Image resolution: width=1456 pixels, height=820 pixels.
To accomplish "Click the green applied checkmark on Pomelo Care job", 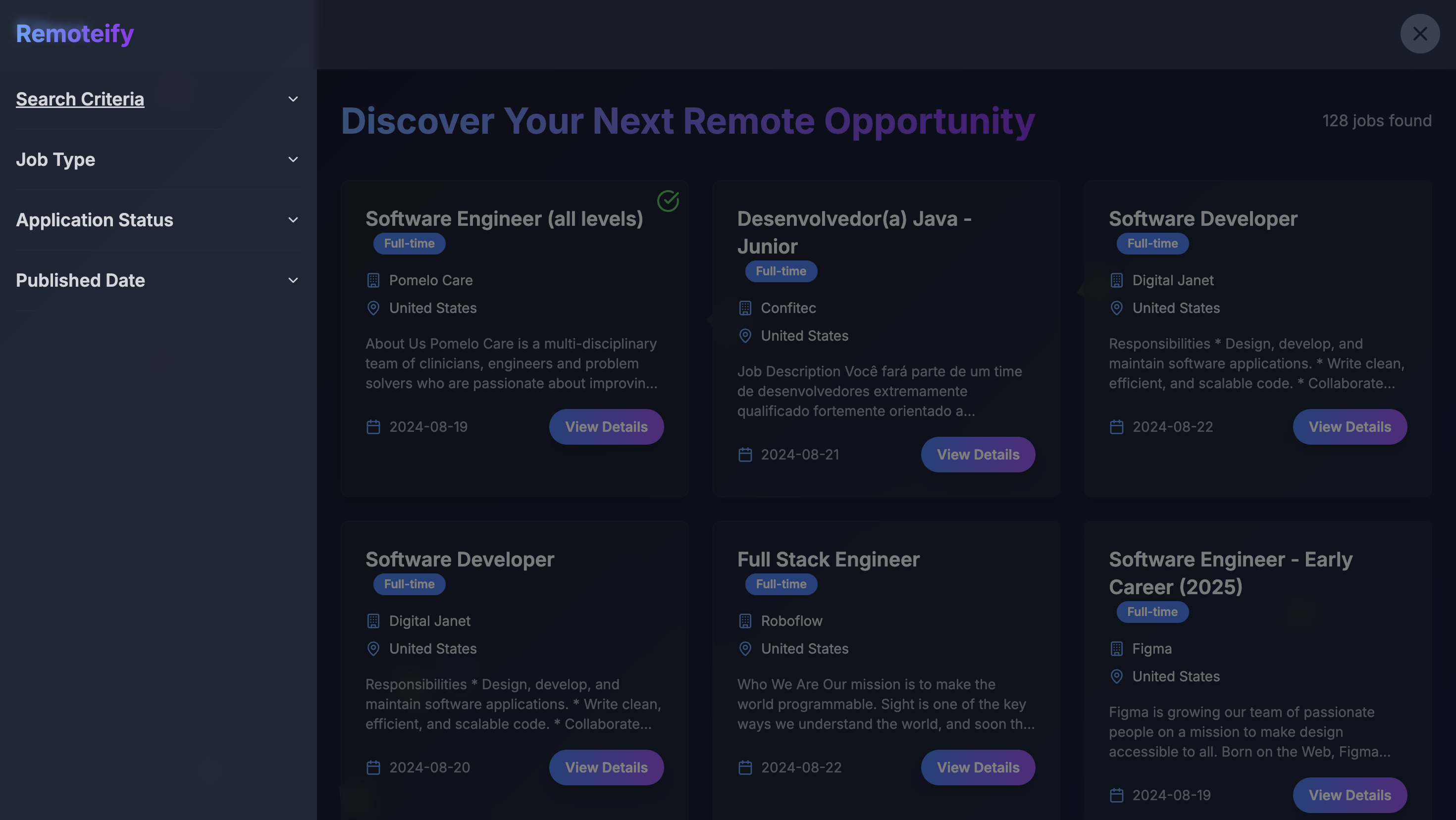I will pyautogui.click(x=668, y=201).
